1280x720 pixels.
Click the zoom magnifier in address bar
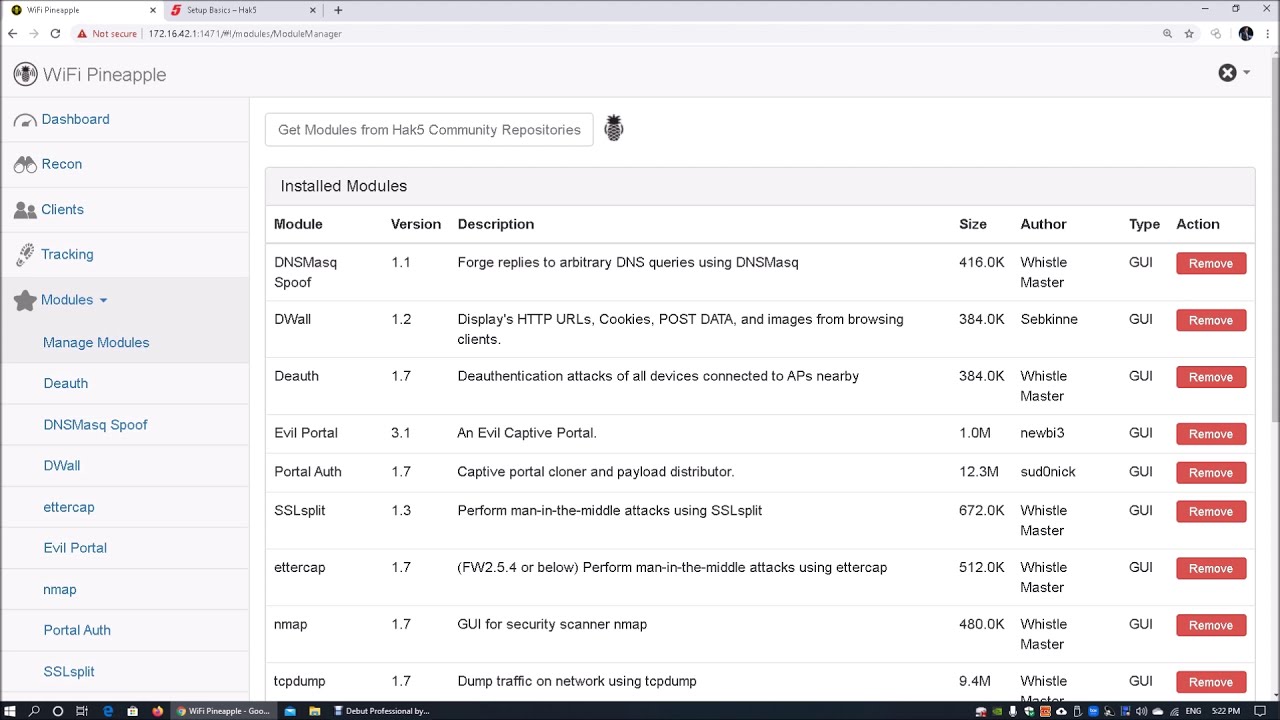(1167, 33)
